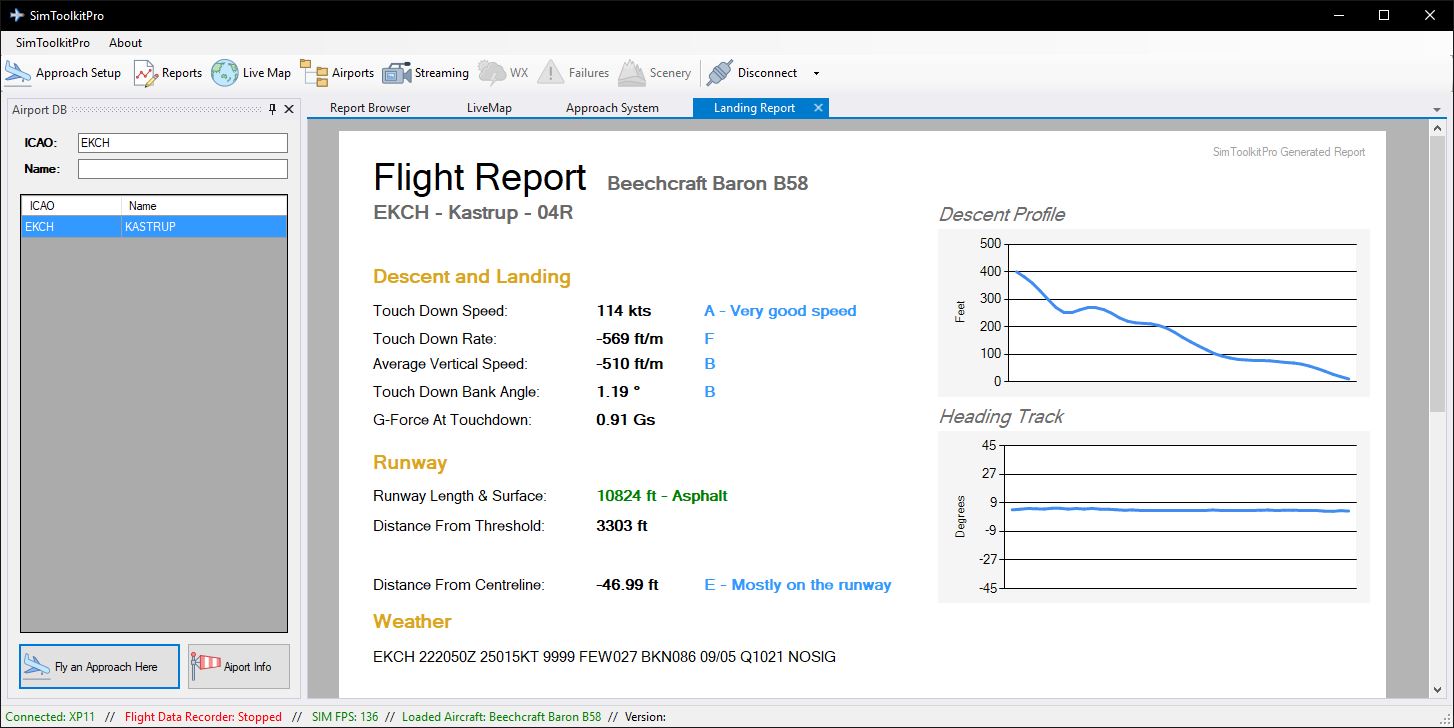Open the tab list dropdown arrow

click(x=1436, y=109)
